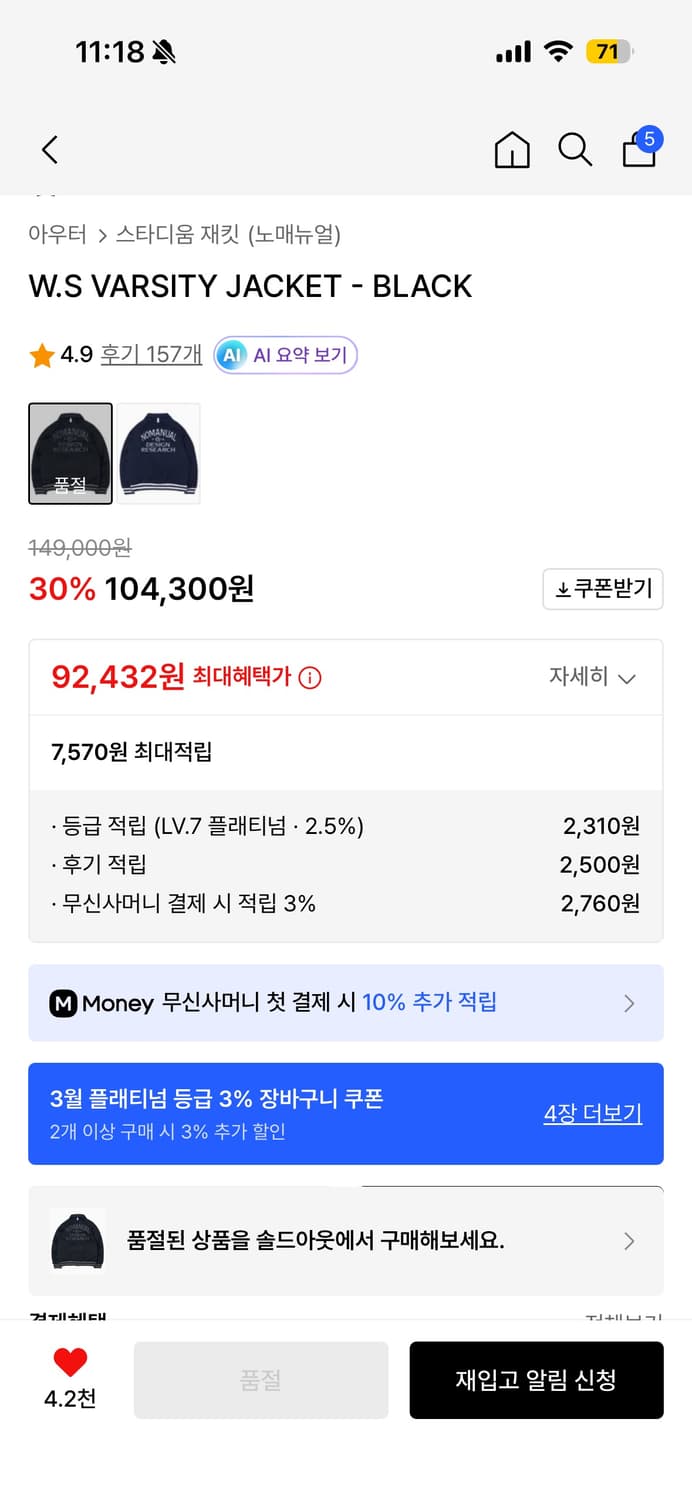Screen dimensions: 692x1500
Task: Open the 무신사머니 첫 결제 banner chevron
Action: [x=629, y=1003]
